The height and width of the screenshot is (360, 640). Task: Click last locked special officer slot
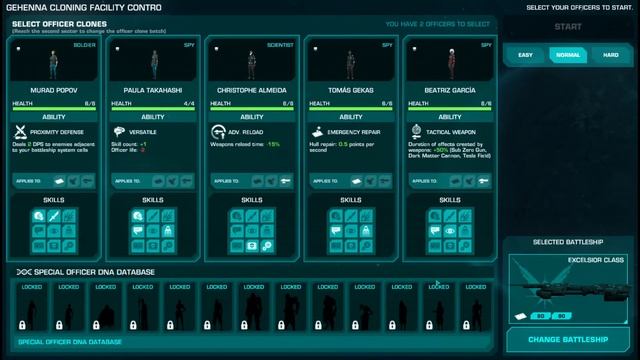(476, 307)
